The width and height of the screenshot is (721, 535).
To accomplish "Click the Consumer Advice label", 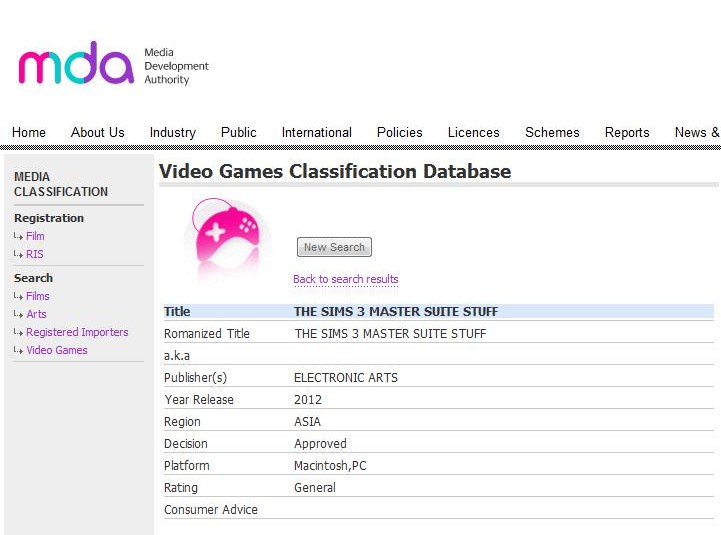I will pos(211,510).
